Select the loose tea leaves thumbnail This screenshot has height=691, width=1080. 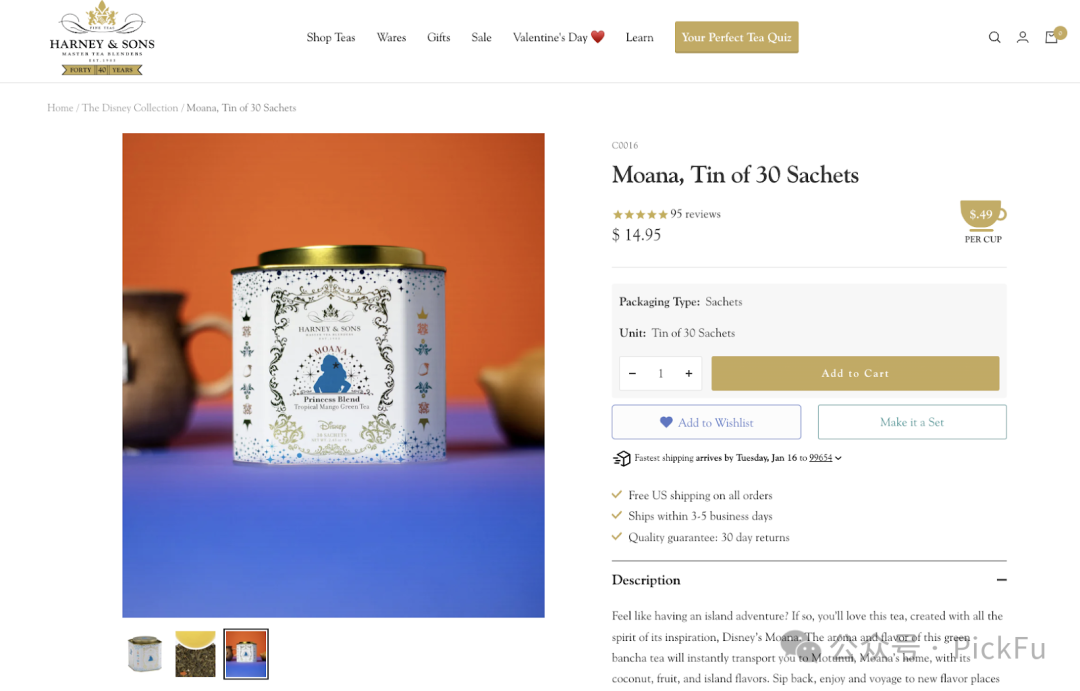(x=195, y=654)
